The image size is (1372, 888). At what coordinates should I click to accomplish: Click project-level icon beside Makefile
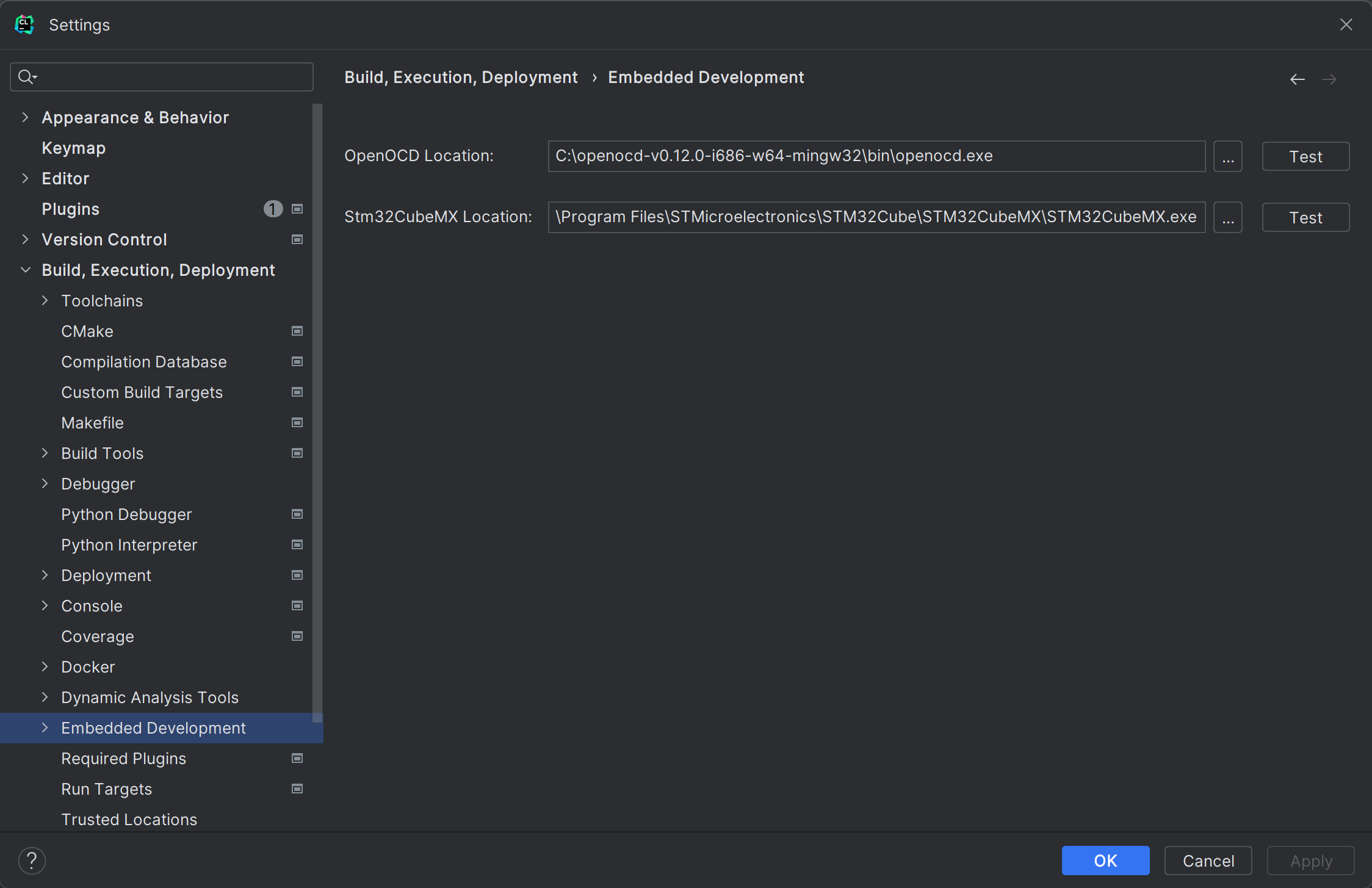297,423
